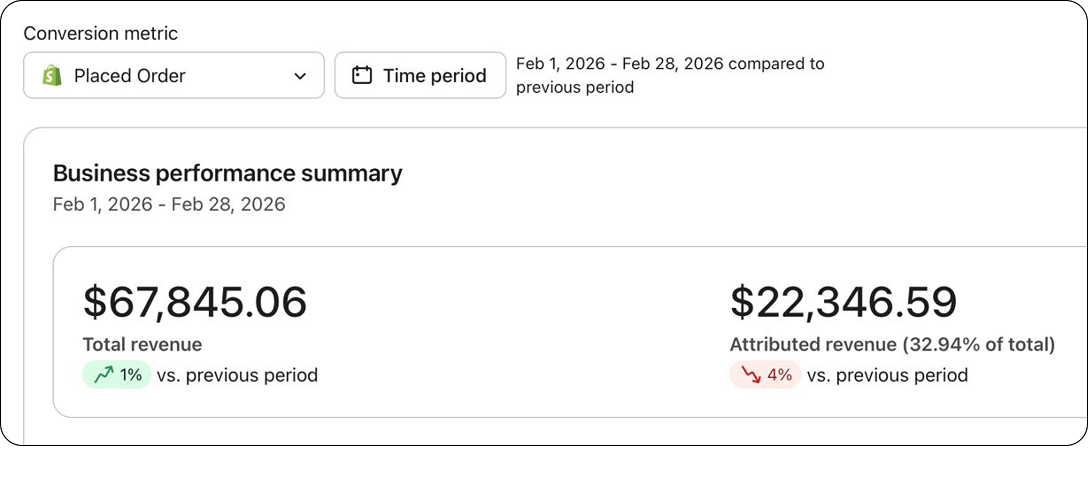The height and width of the screenshot is (484, 1088).
Task: Click the red 4% change badge
Action: coord(765,375)
